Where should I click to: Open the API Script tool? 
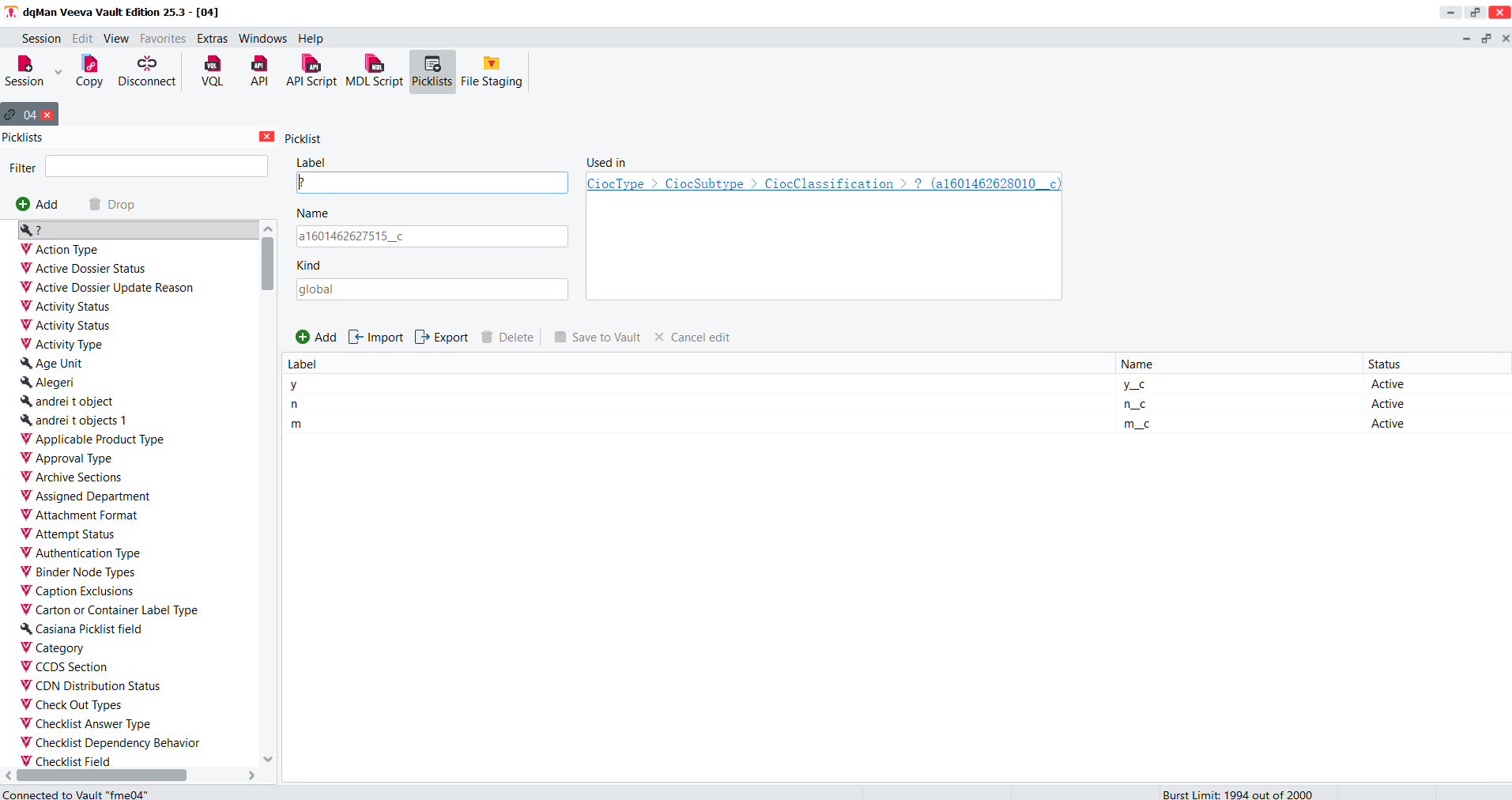tap(311, 71)
